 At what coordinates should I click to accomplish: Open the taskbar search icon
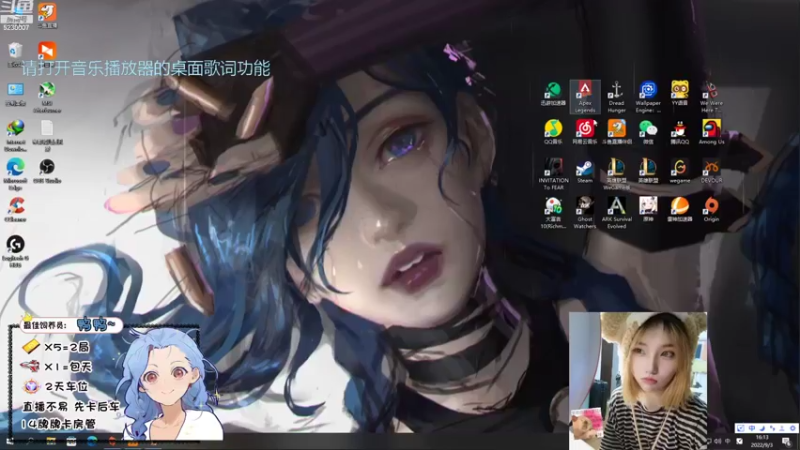30,441
